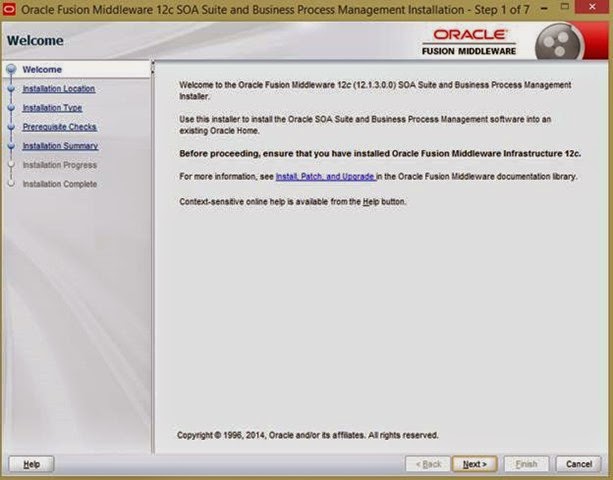Click the grey sphere Fusion Middleware emblem
This screenshot has height=480, width=613.
pos(558,42)
